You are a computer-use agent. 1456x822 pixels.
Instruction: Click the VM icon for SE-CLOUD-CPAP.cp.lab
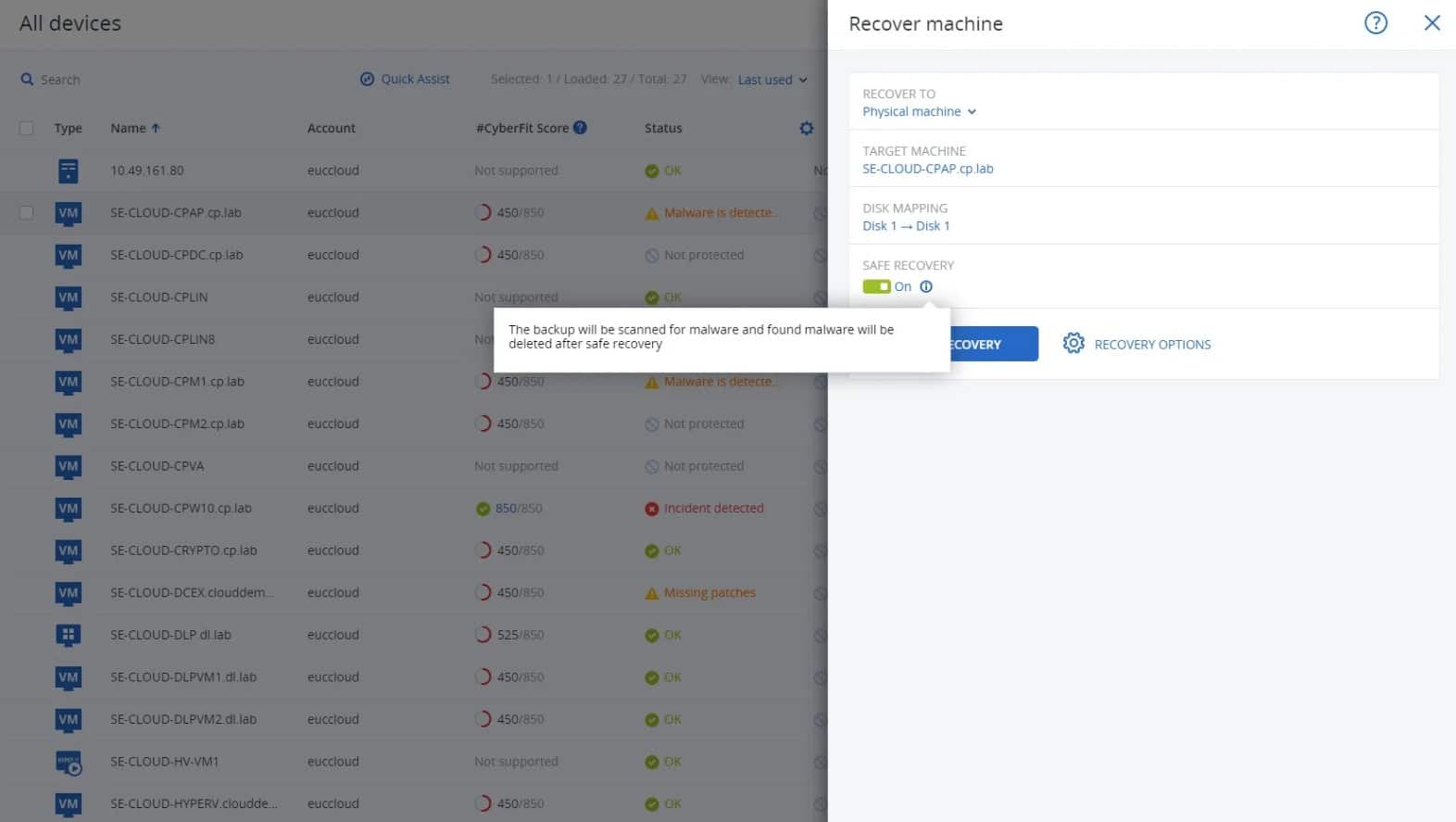coord(69,213)
